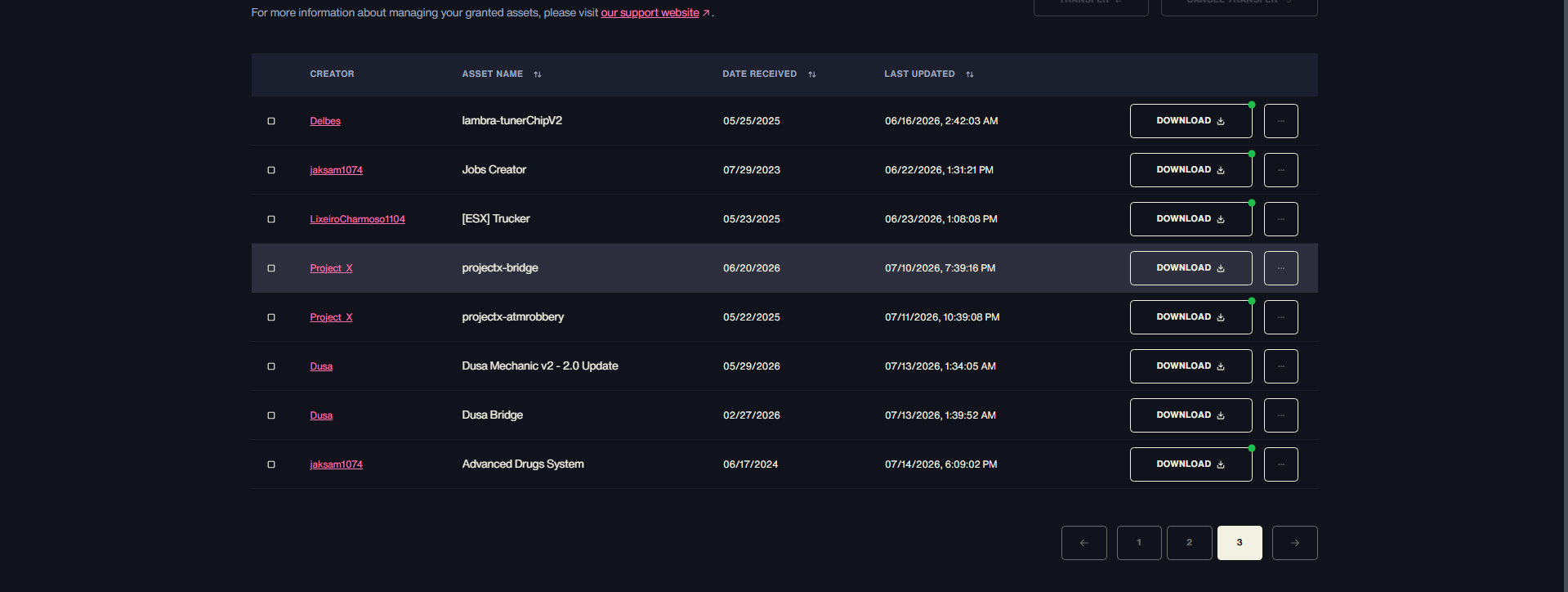Download lambra-tunerChipV2 asset
Image resolution: width=1568 pixels, height=592 pixels.
(1191, 121)
